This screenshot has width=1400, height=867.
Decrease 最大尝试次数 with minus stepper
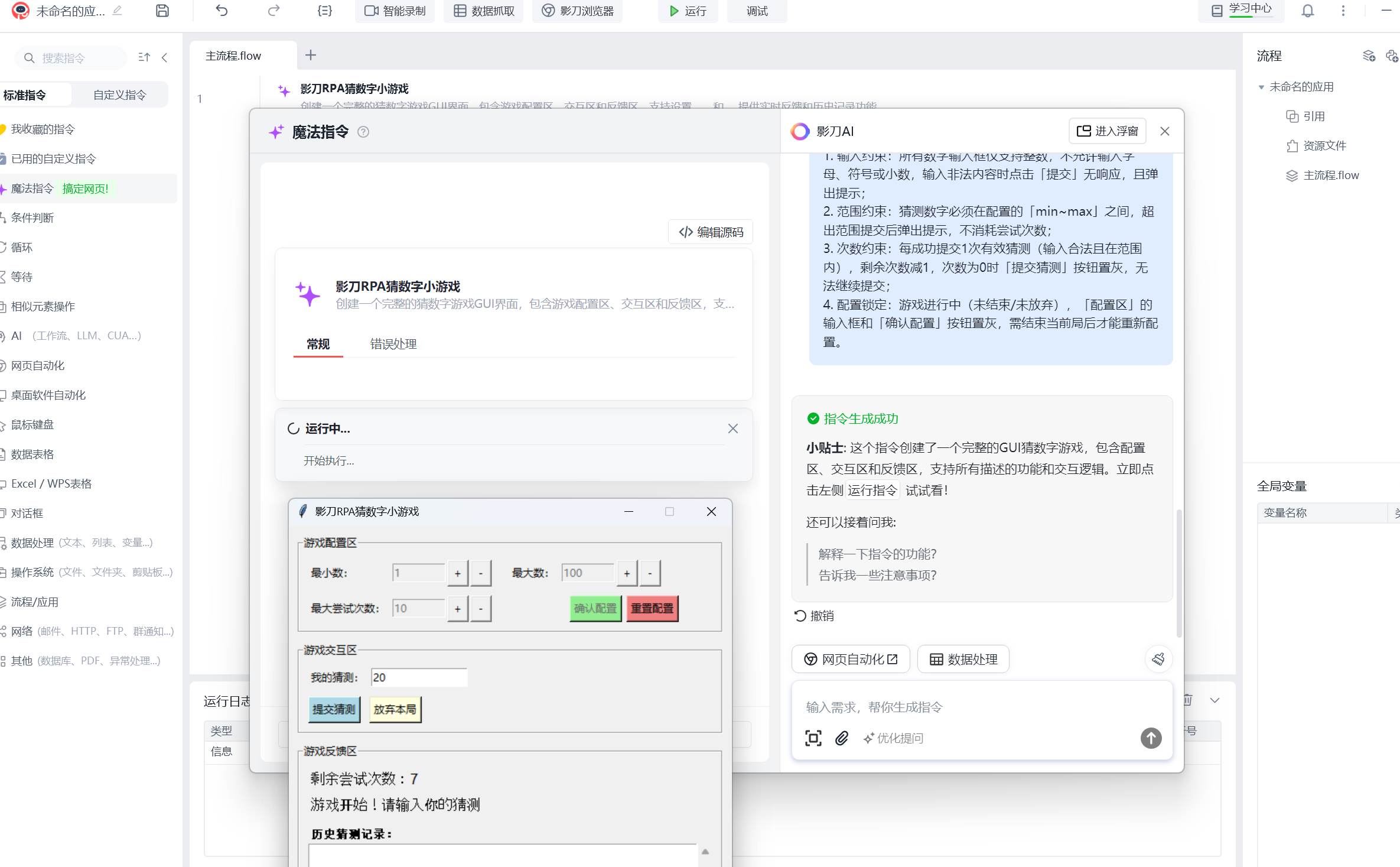[x=481, y=608]
